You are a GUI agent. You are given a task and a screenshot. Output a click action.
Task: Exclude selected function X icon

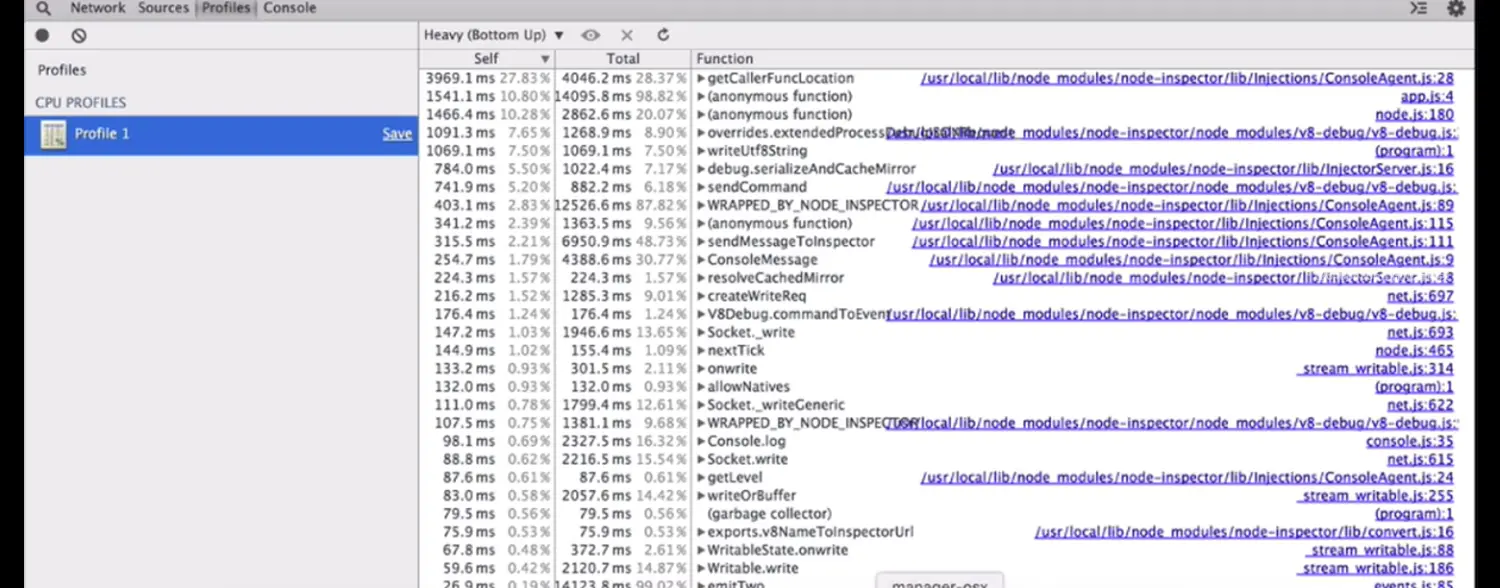click(627, 35)
